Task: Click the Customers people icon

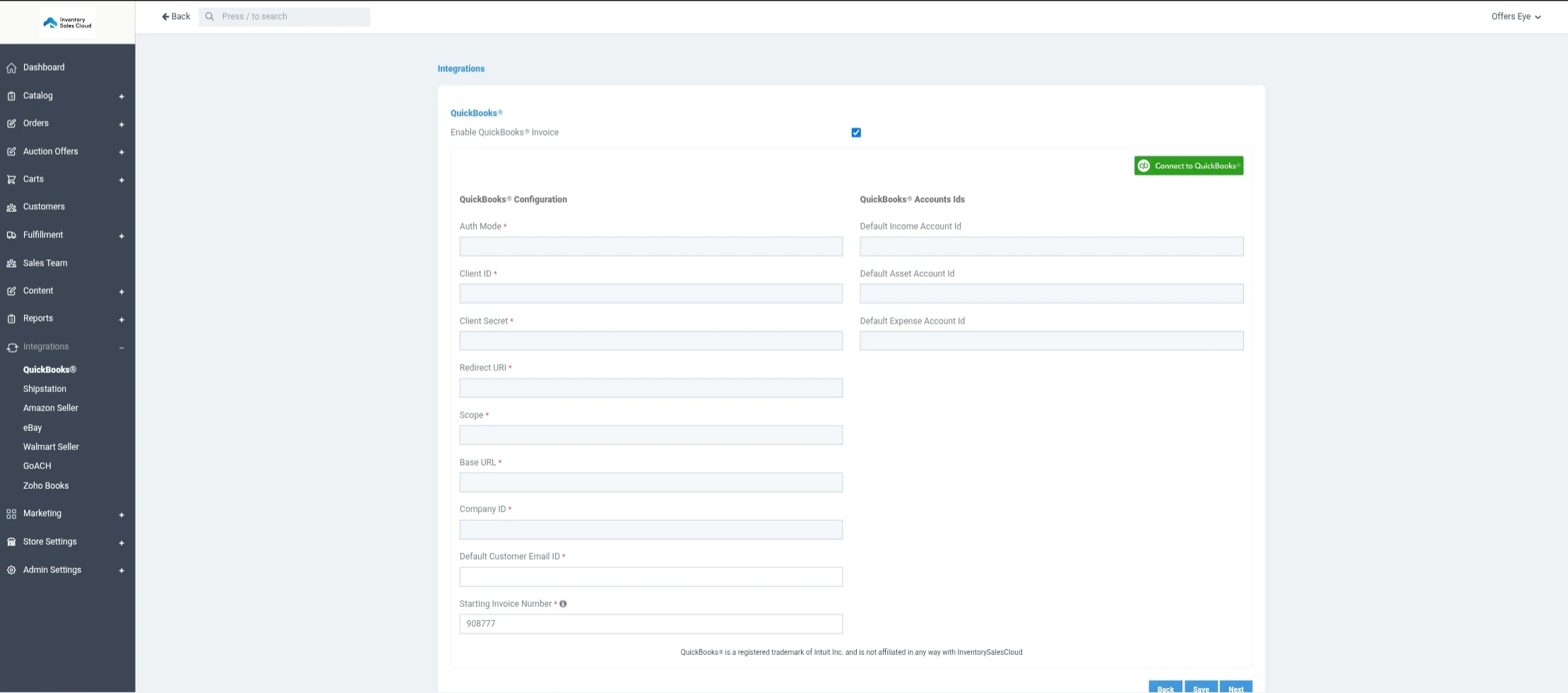Action: 11,208
